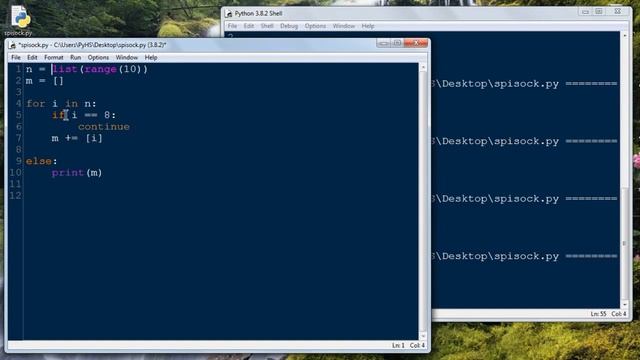Open Edit menu in spisock.py editor

tap(32, 58)
